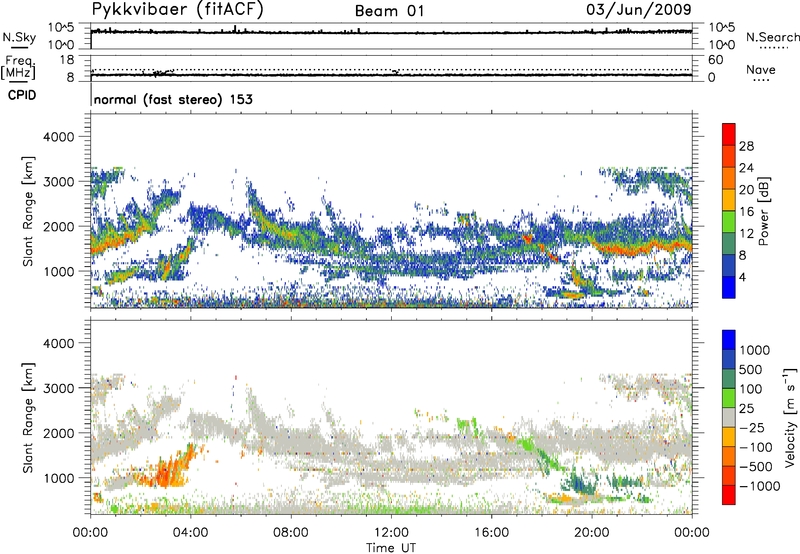Click the "16:00" time tick label
The image size is (800, 554).
pos(491,533)
